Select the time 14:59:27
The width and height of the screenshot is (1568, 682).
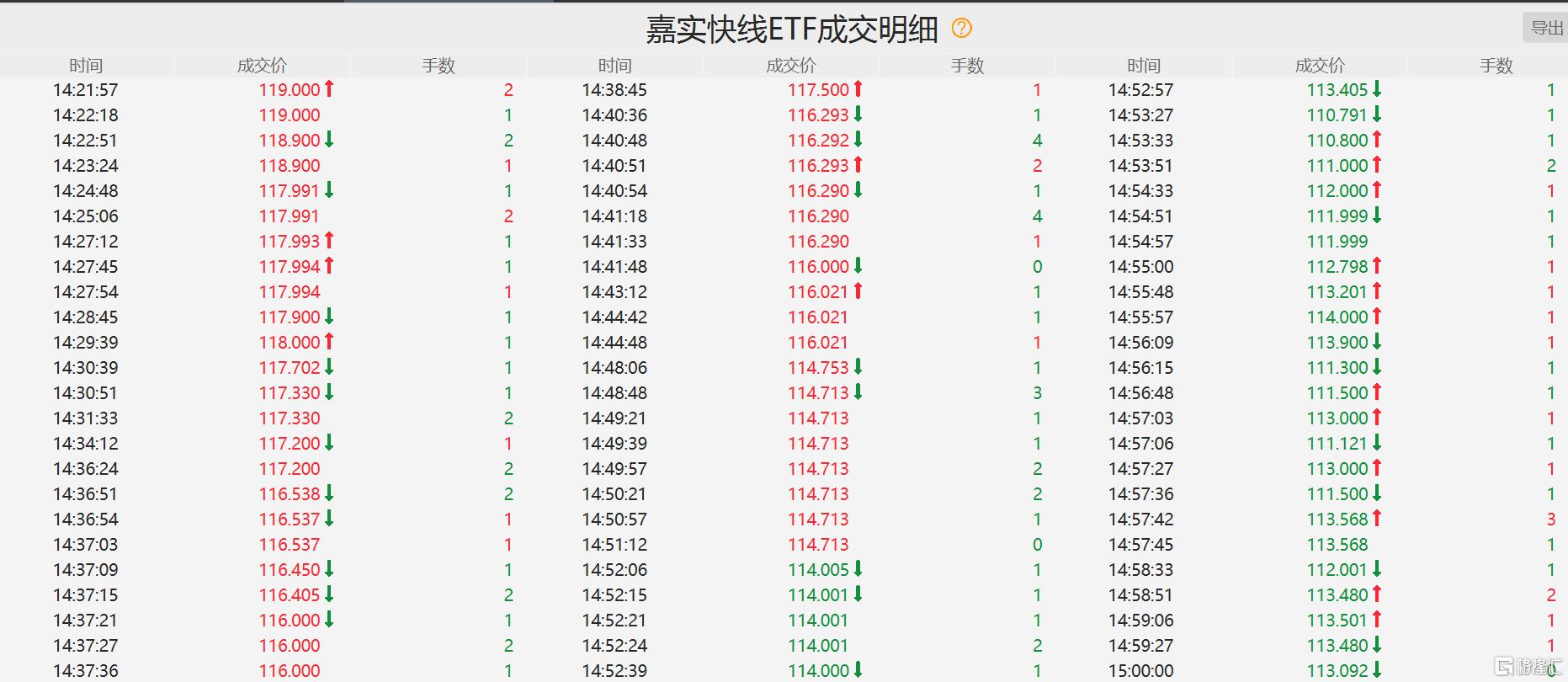click(x=1140, y=646)
